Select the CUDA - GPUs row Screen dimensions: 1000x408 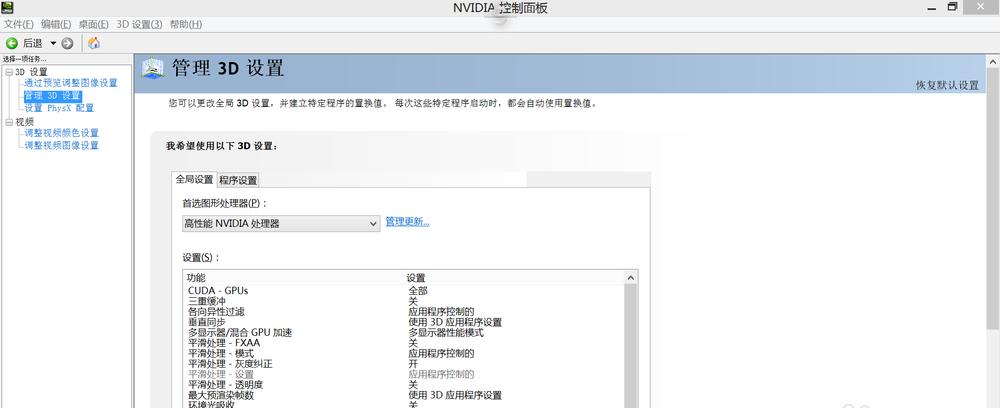tap(403, 291)
